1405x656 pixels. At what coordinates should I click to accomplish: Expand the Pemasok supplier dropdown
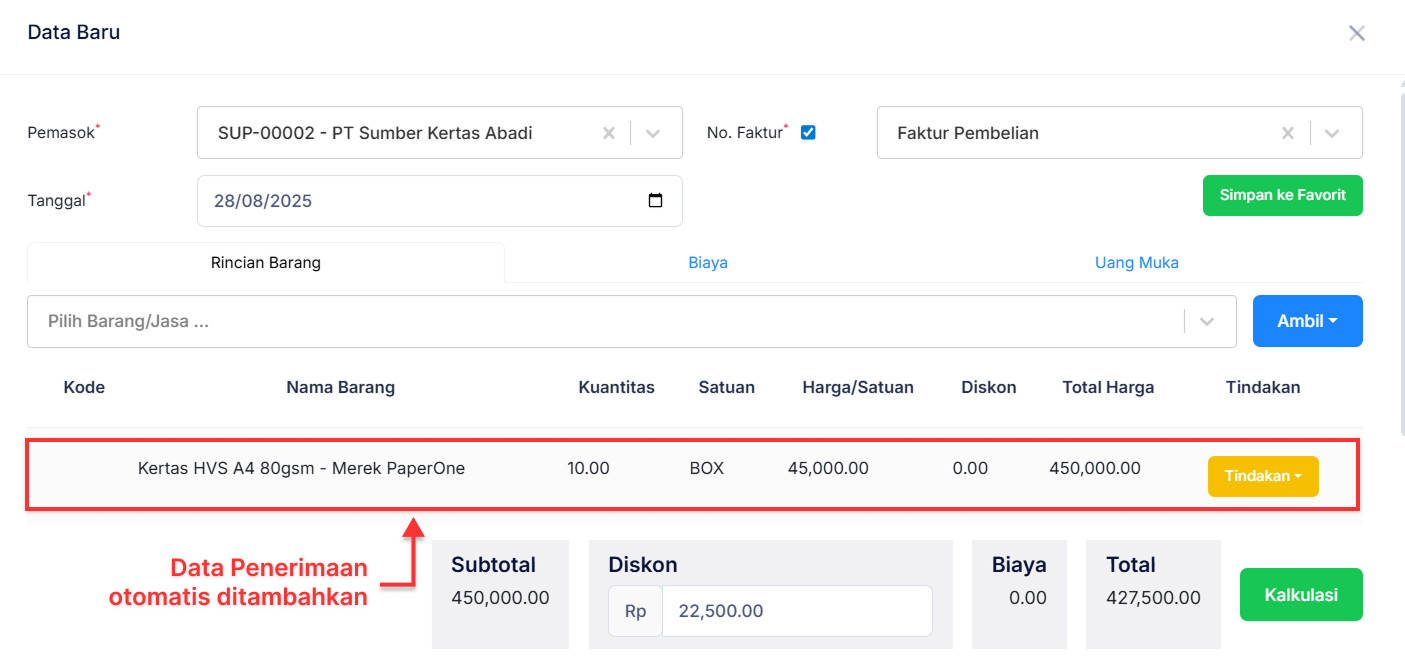pos(655,132)
